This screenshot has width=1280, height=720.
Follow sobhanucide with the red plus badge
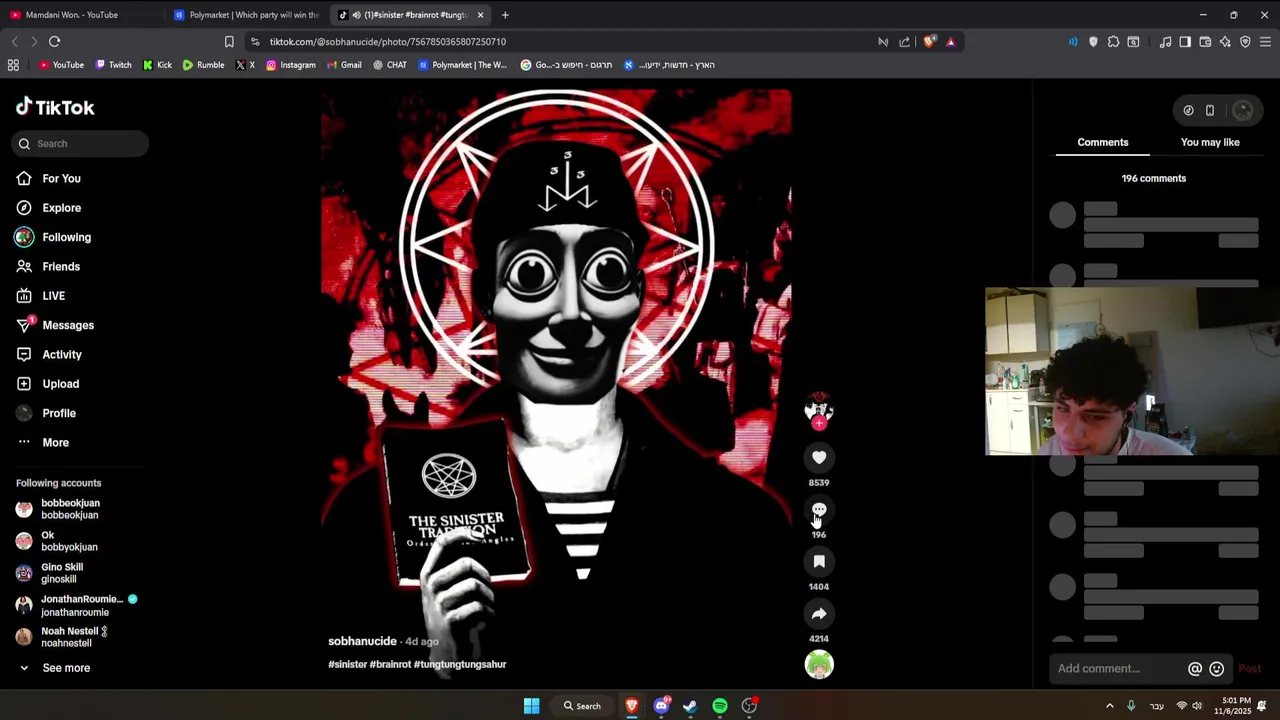point(819,423)
